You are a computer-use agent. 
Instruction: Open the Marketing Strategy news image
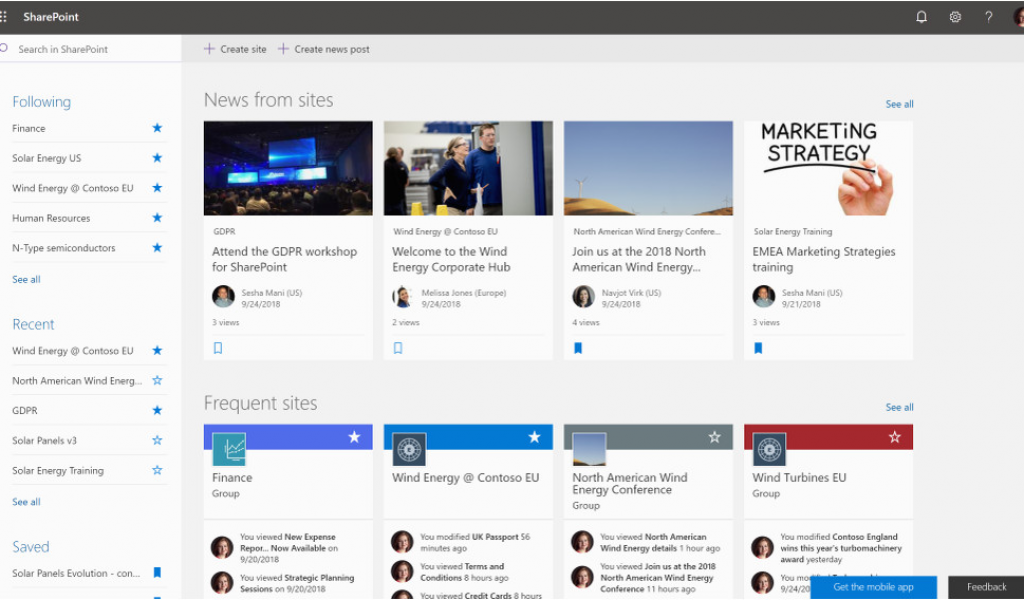tap(828, 168)
